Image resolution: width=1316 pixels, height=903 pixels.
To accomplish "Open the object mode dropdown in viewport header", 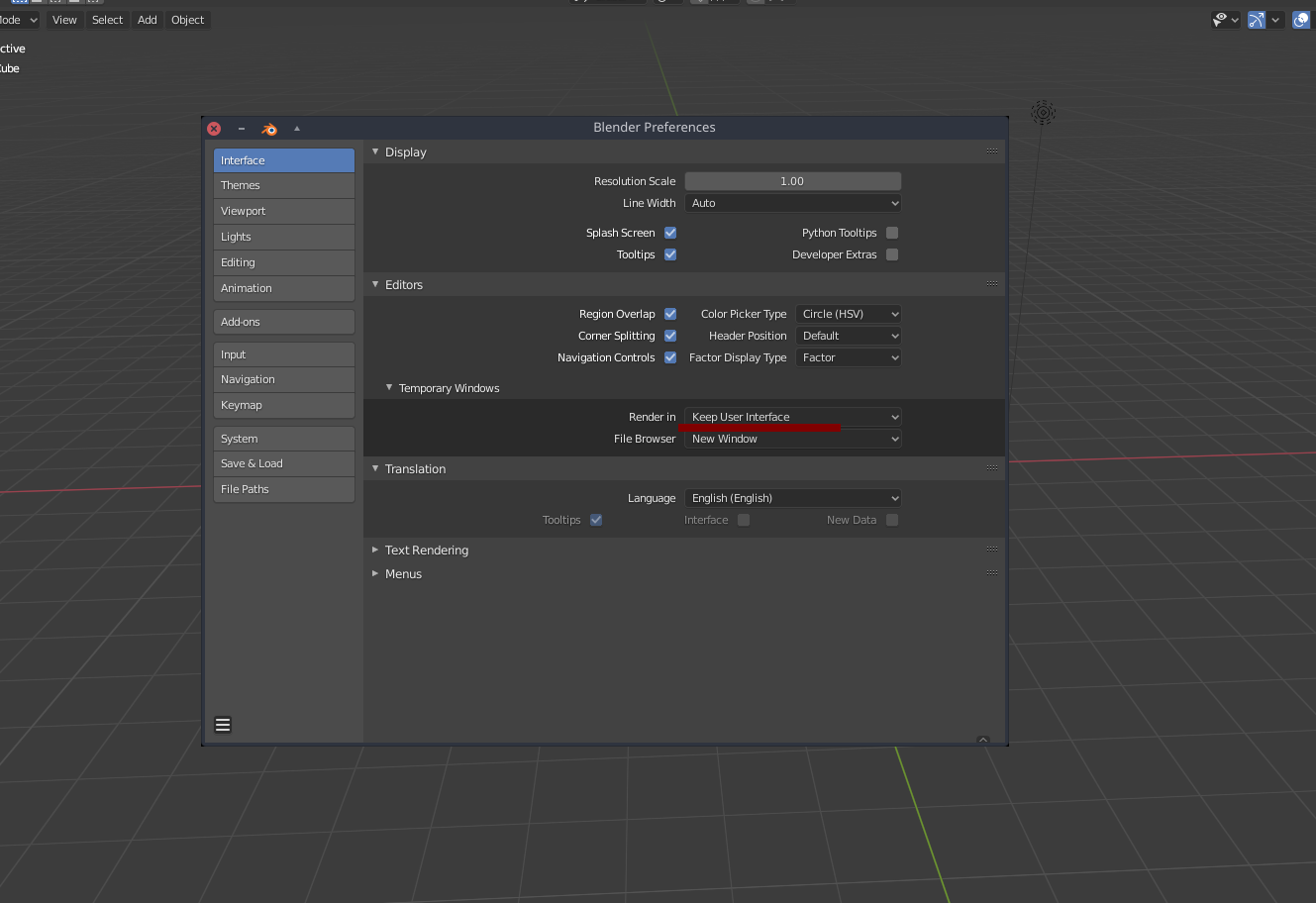I will tap(19, 20).
